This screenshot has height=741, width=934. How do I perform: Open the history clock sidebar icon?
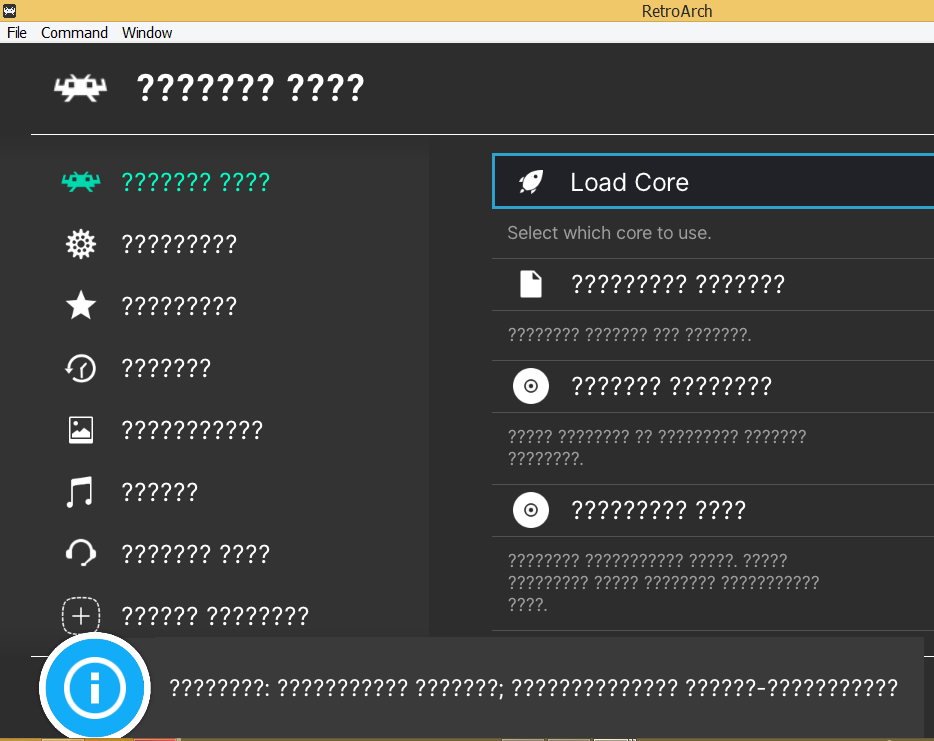pyautogui.click(x=81, y=368)
